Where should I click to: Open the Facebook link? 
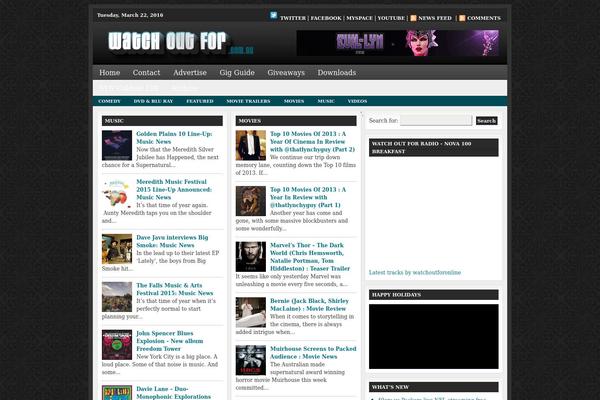click(x=326, y=18)
